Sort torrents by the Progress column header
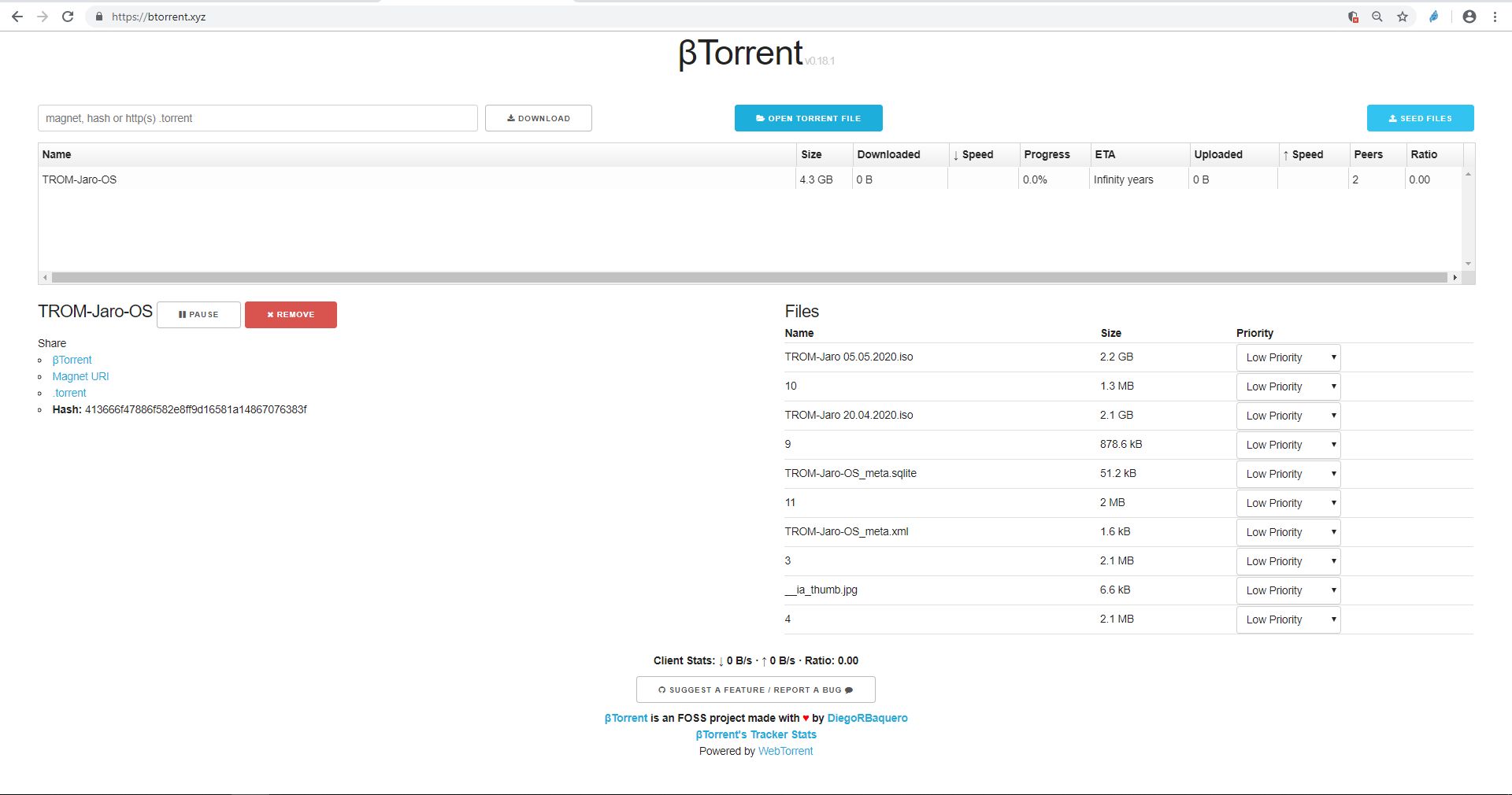 tap(1047, 154)
